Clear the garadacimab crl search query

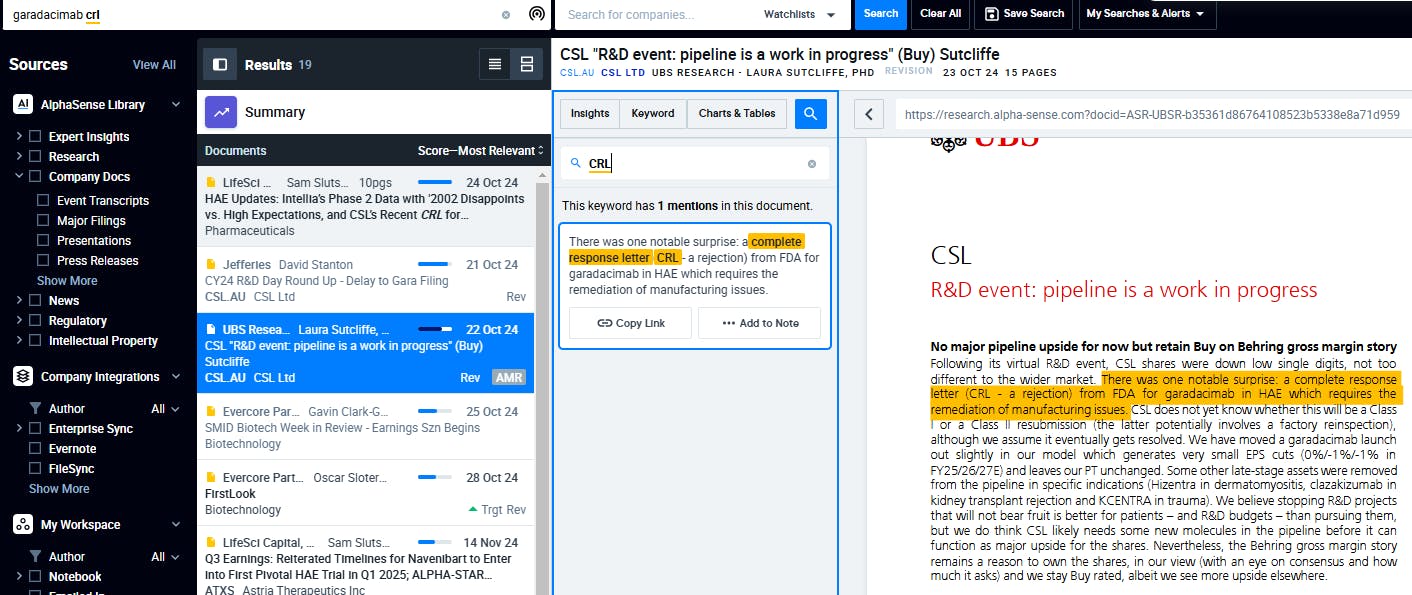click(x=506, y=15)
